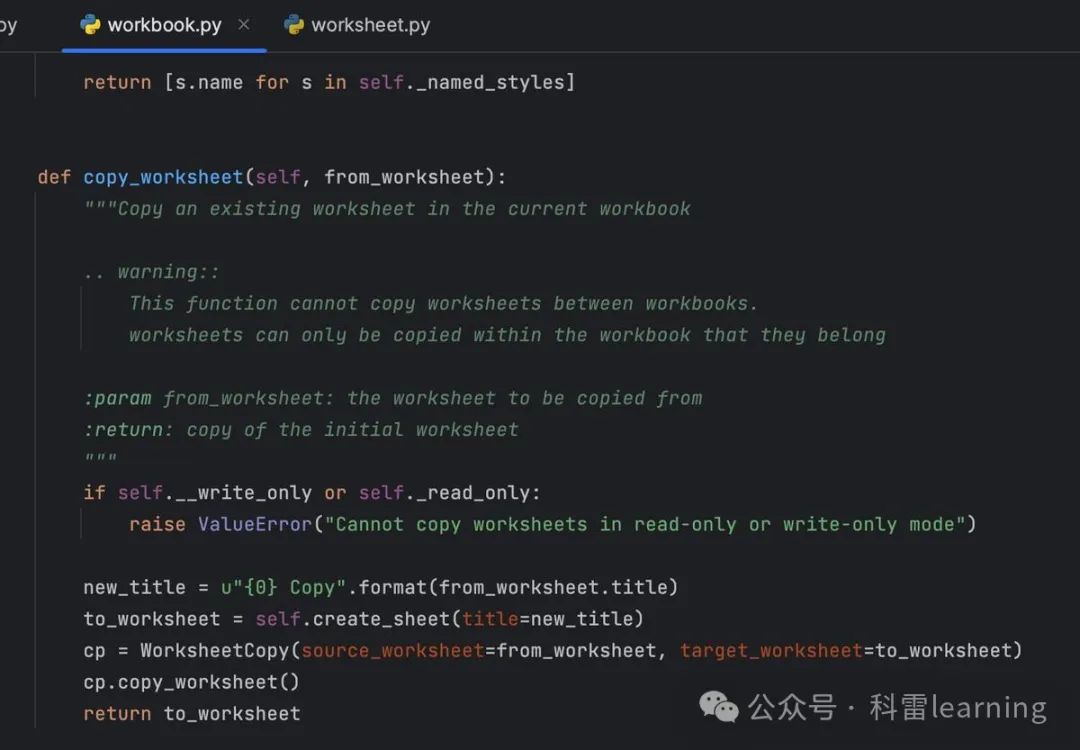Click "This function cannot copy worksheets between workbooks."
1080x750 pixels.
click(444, 304)
